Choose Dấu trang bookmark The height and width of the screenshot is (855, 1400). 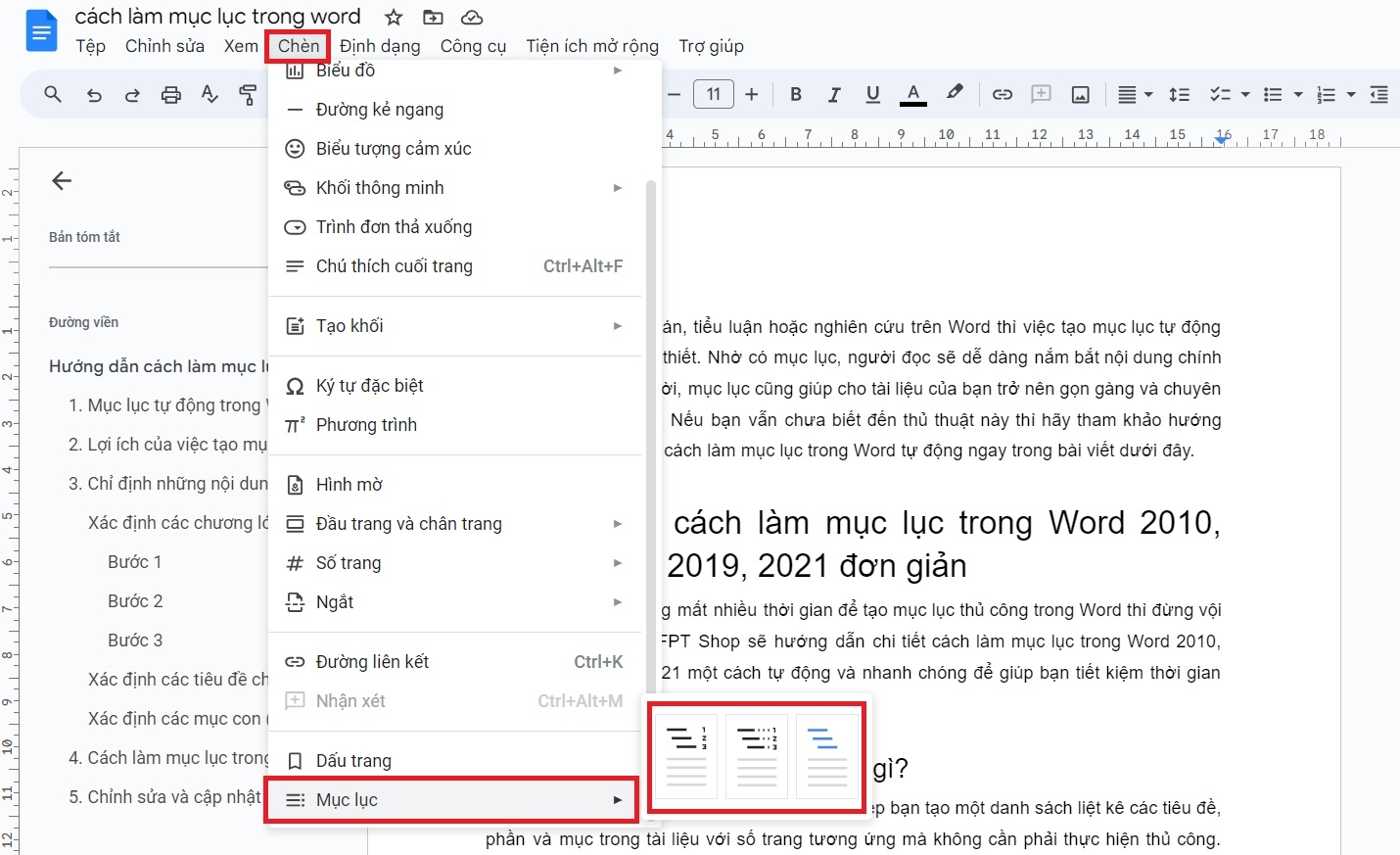coord(455,761)
